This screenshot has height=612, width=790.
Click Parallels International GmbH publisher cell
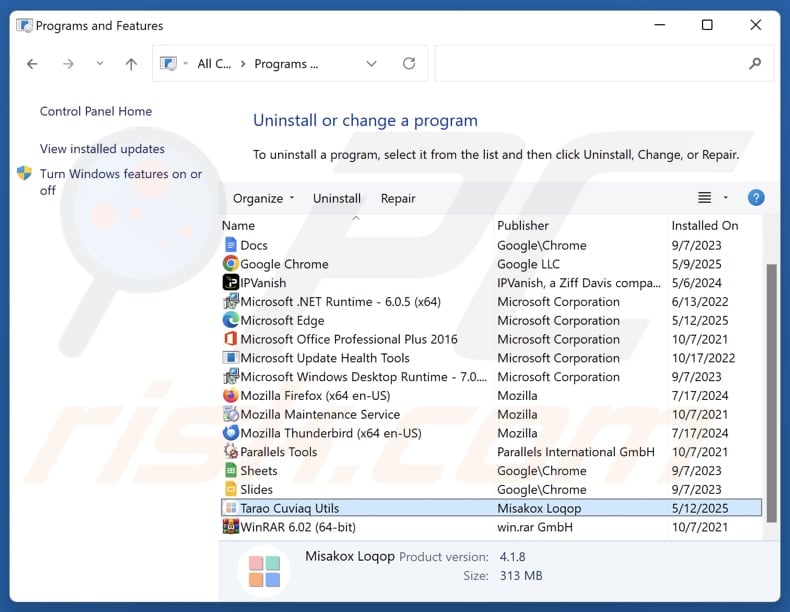coord(576,452)
